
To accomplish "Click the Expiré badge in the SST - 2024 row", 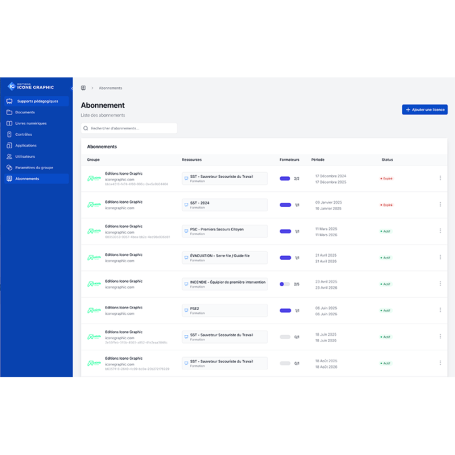I will tap(386, 205).
